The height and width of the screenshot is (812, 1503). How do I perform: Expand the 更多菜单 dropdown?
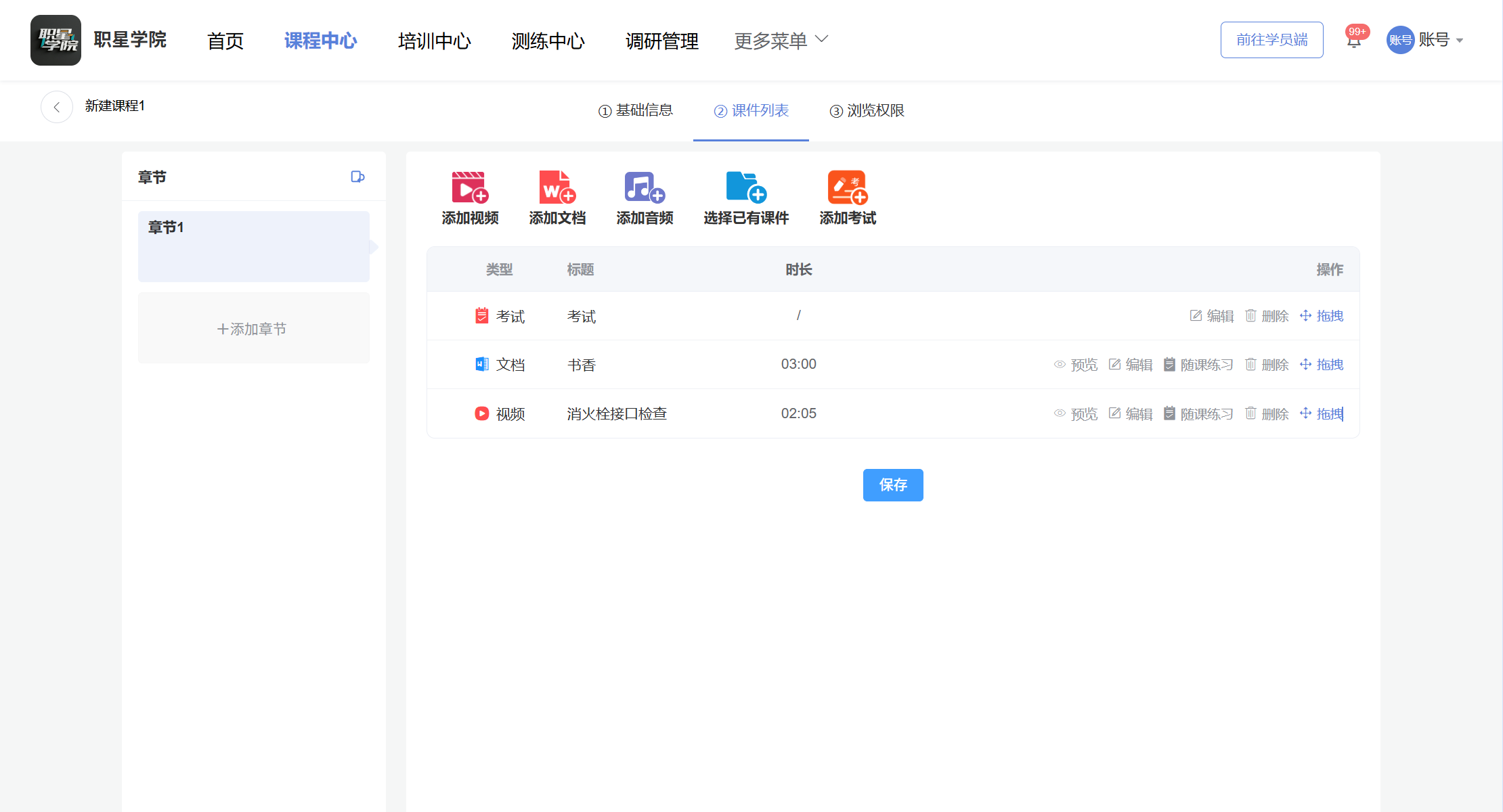(781, 41)
